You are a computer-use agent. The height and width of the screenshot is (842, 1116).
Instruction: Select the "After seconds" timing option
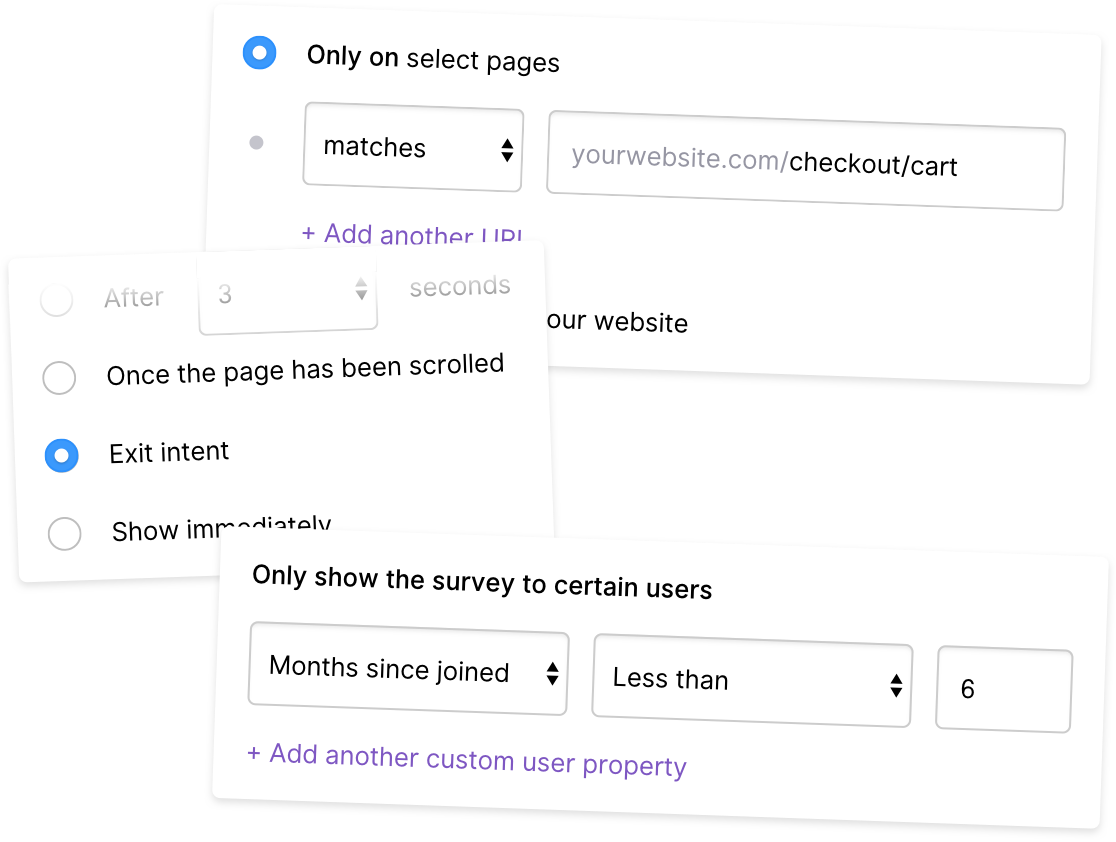pos(57,297)
